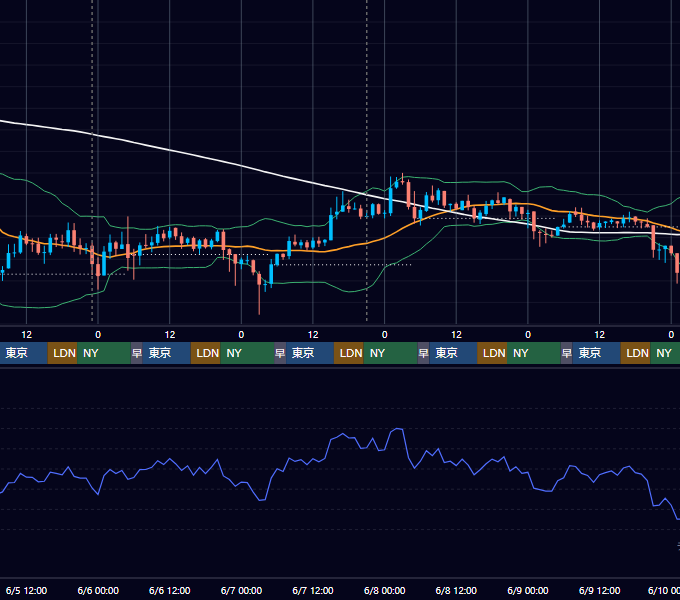
Task: Select the LDN session block for 6/5
Action: tap(62, 353)
